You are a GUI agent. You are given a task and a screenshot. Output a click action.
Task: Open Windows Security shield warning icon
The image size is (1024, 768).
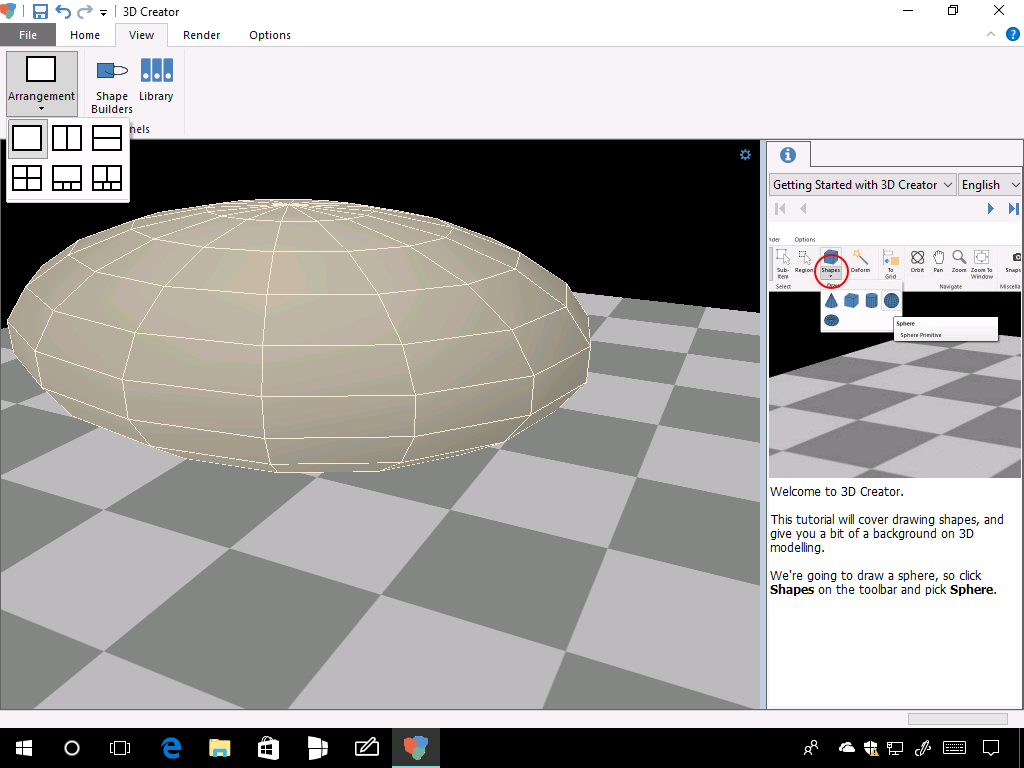tap(871, 748)
